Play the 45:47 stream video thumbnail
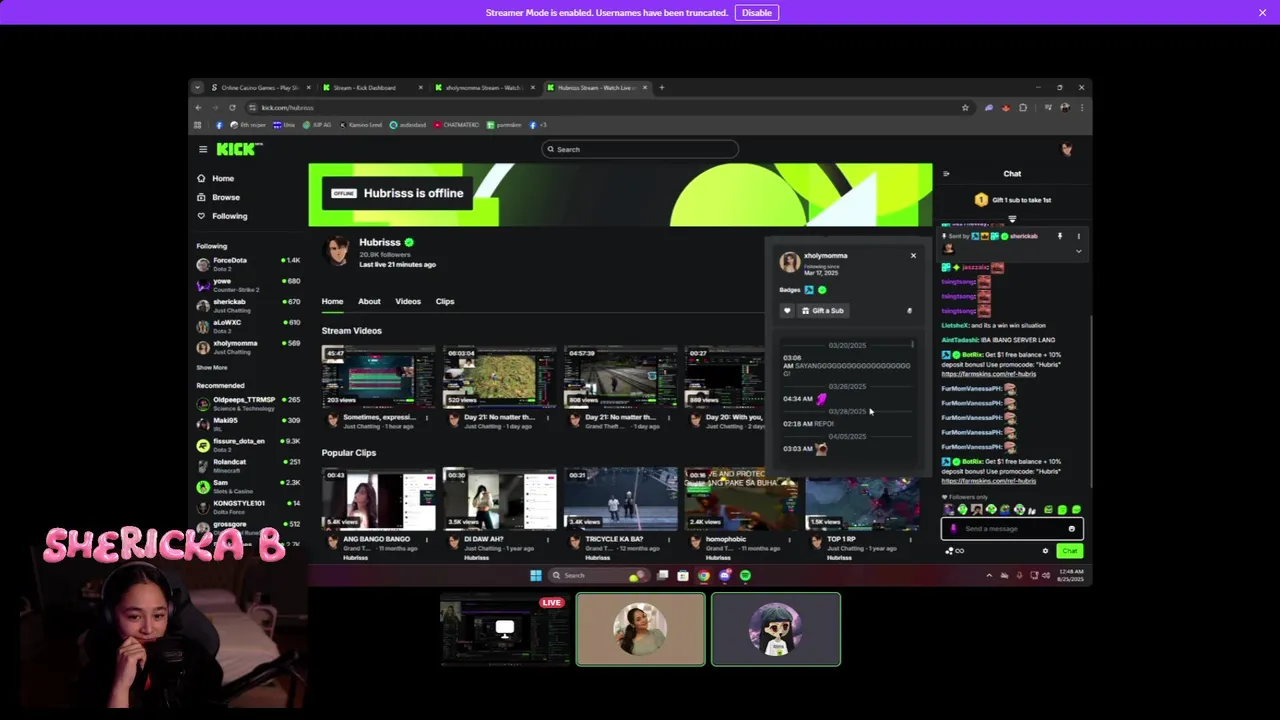This screenshot has width=1280, height=720. coord(378,377)
